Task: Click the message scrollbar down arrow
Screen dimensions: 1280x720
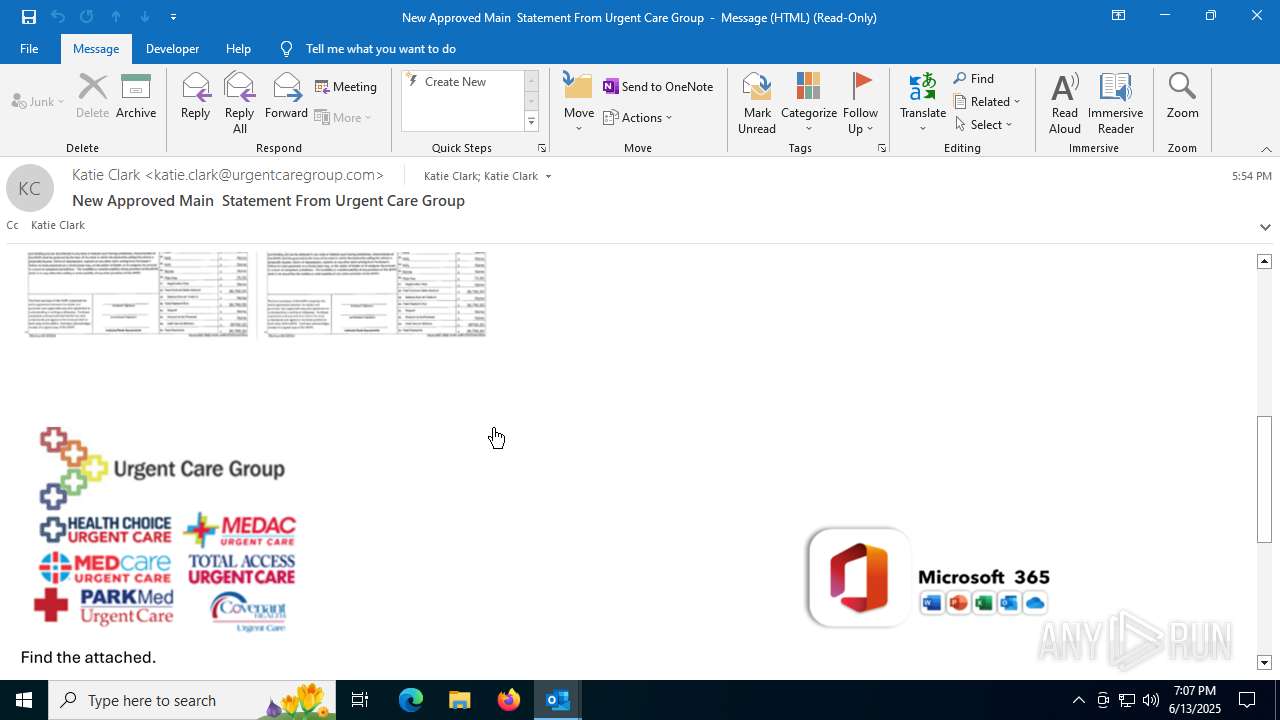Action: (1264, 662)
